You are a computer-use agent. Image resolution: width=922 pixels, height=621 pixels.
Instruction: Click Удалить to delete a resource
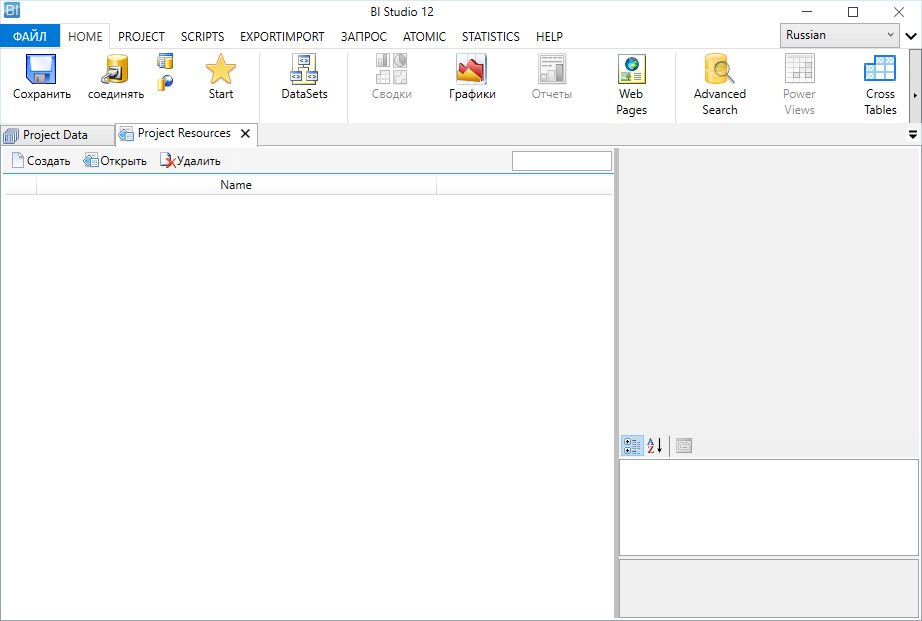190,161
